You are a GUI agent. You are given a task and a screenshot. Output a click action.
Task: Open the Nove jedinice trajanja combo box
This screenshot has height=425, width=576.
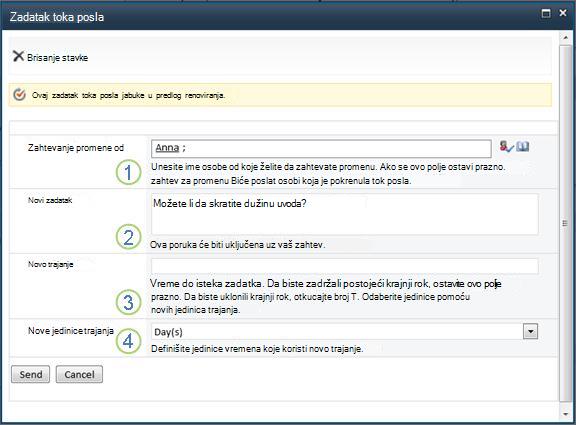tap(345, 331)
